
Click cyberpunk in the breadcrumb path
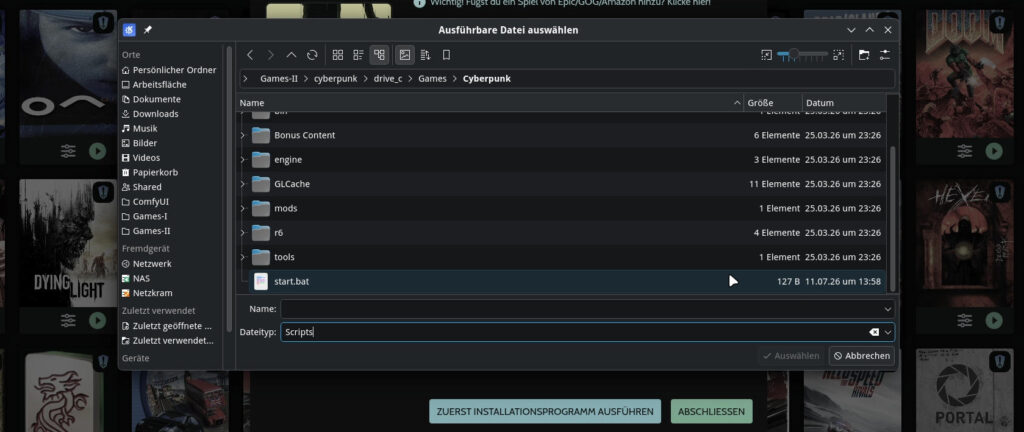(x=336, y=79)
